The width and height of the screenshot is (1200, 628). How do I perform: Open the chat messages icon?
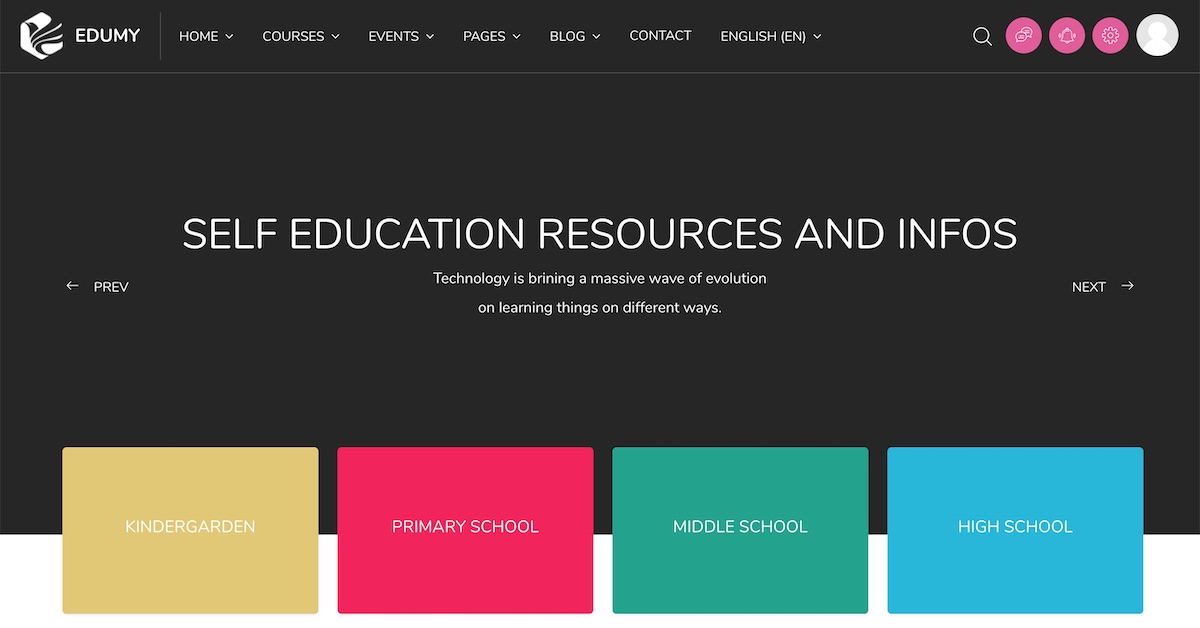tap(1023, 36)
